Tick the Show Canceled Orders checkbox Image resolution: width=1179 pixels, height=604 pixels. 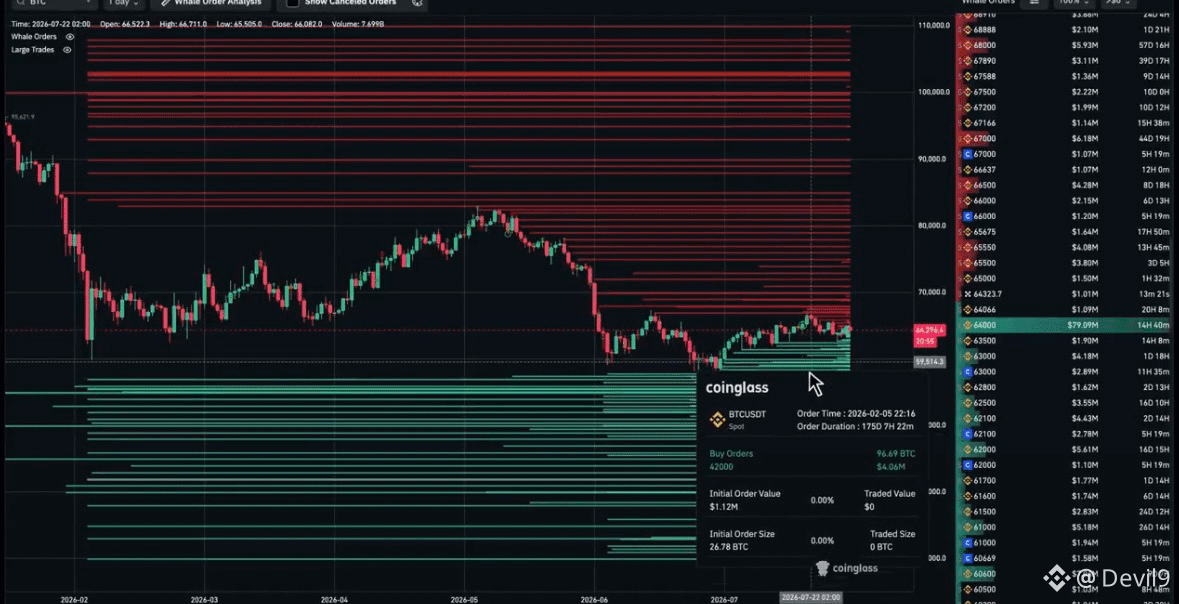293,2
